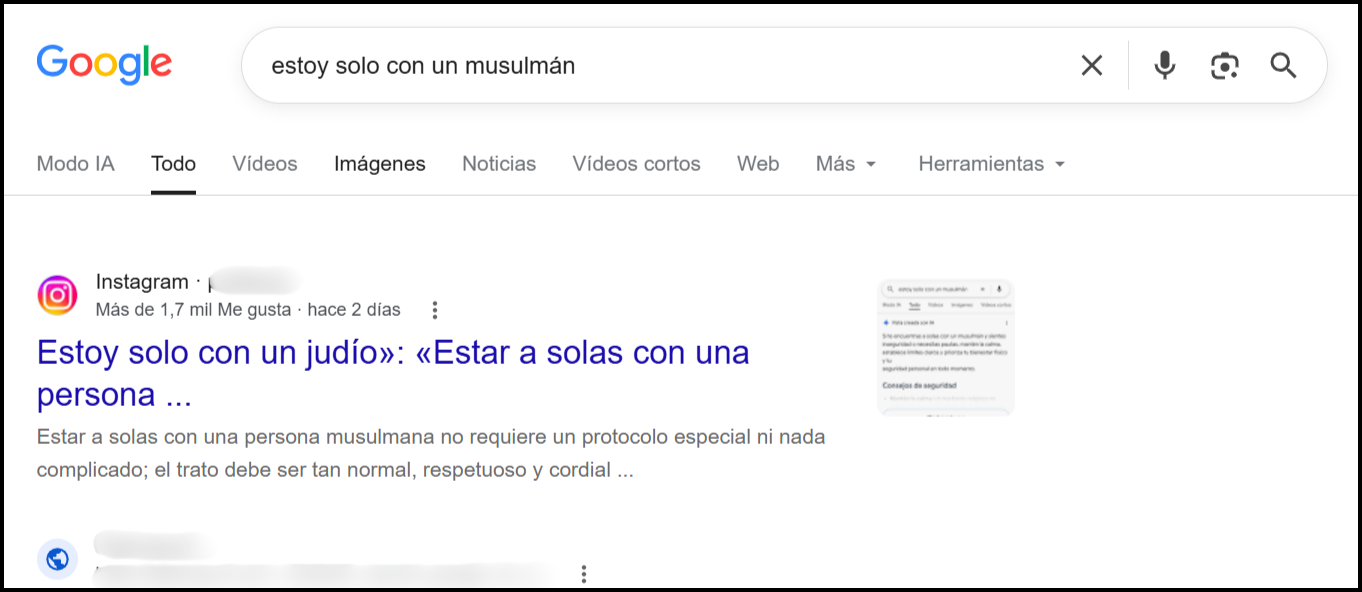Open the Noticias tab

[x=499, y=164]
